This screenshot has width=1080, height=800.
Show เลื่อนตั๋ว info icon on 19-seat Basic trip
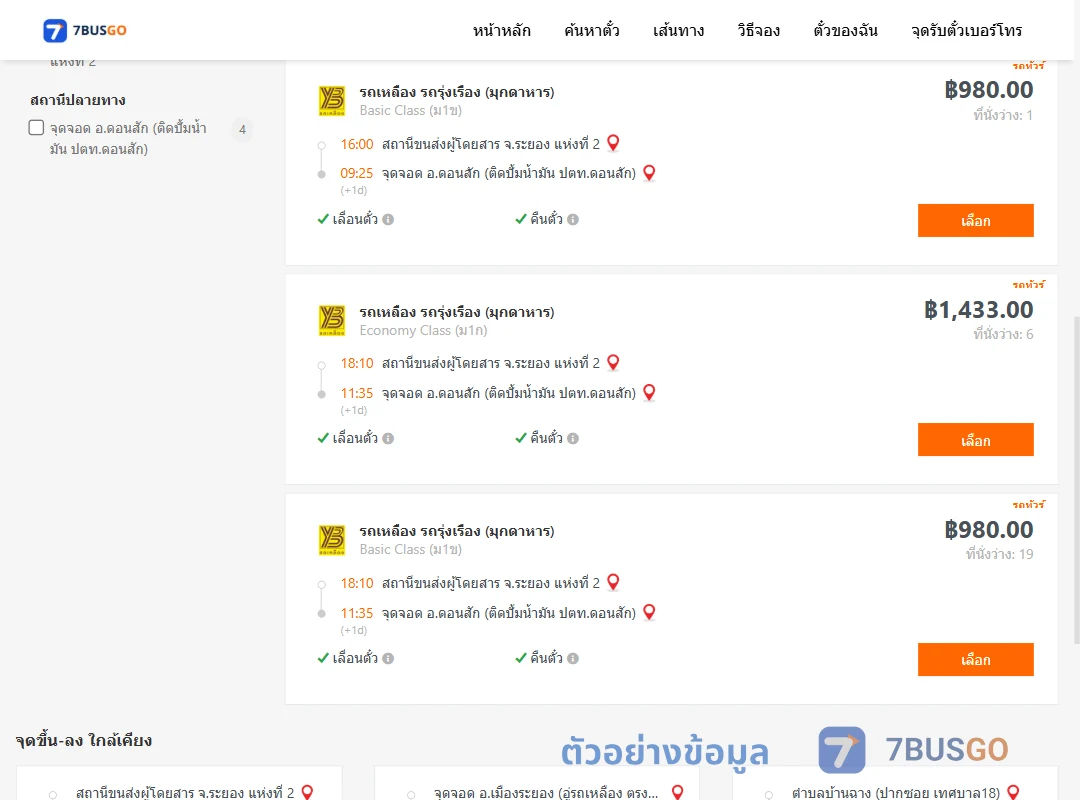tap(388, 658)
